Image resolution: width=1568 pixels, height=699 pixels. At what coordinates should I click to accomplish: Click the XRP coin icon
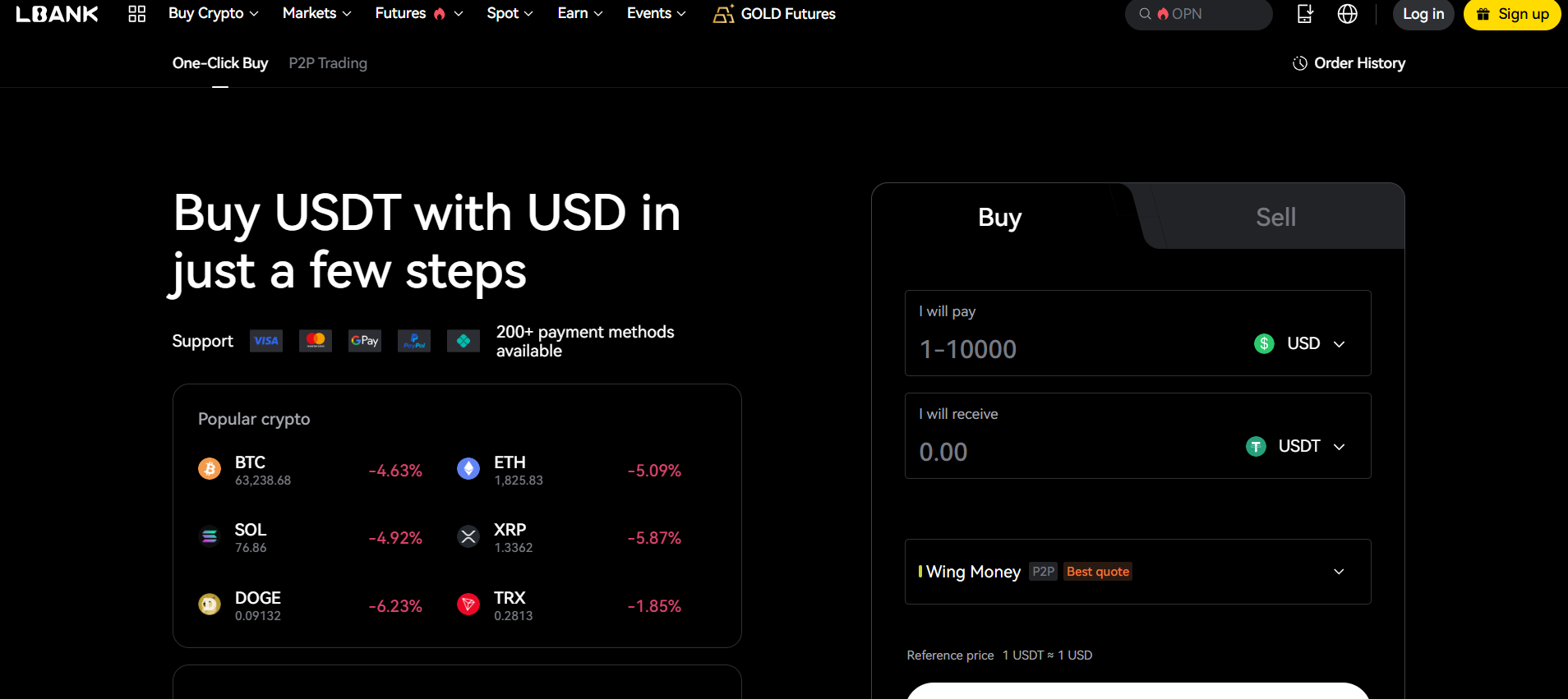point(468,536)
